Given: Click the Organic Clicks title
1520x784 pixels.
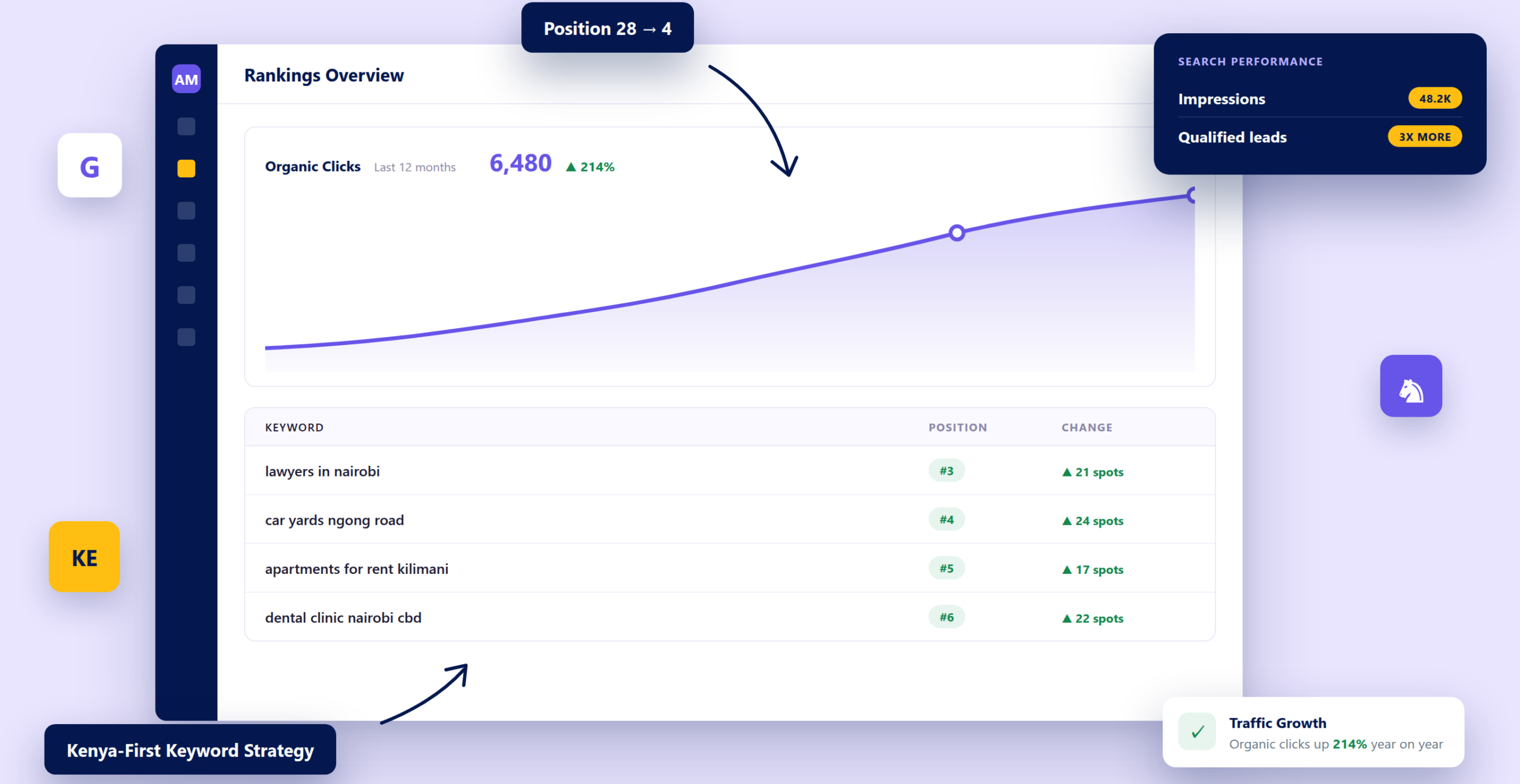Looking at the screenshot, I should click(x=312, y=166).
